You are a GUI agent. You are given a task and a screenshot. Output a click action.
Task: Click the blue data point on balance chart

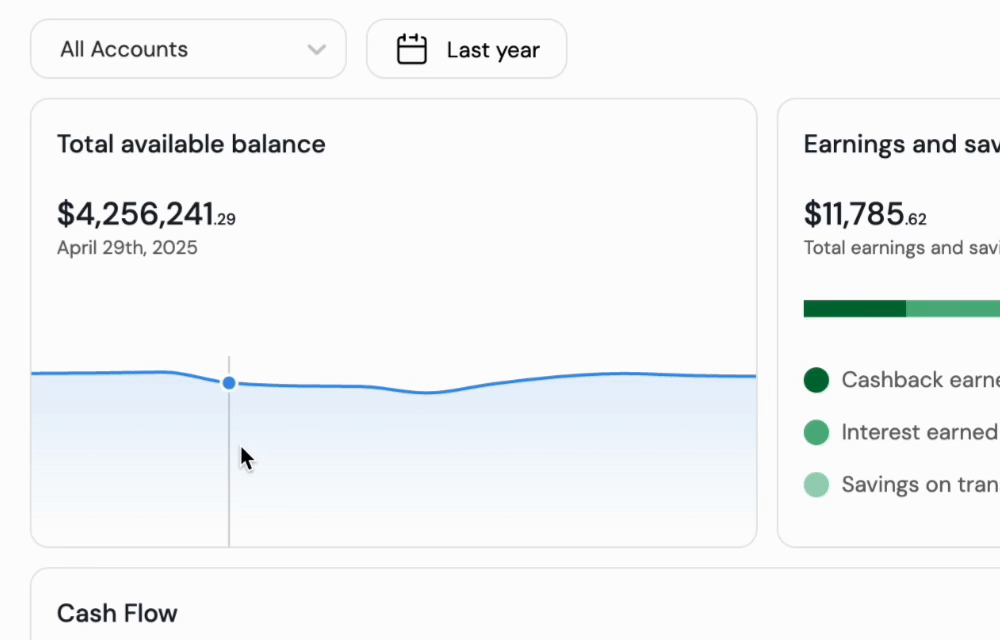(229, 383)
